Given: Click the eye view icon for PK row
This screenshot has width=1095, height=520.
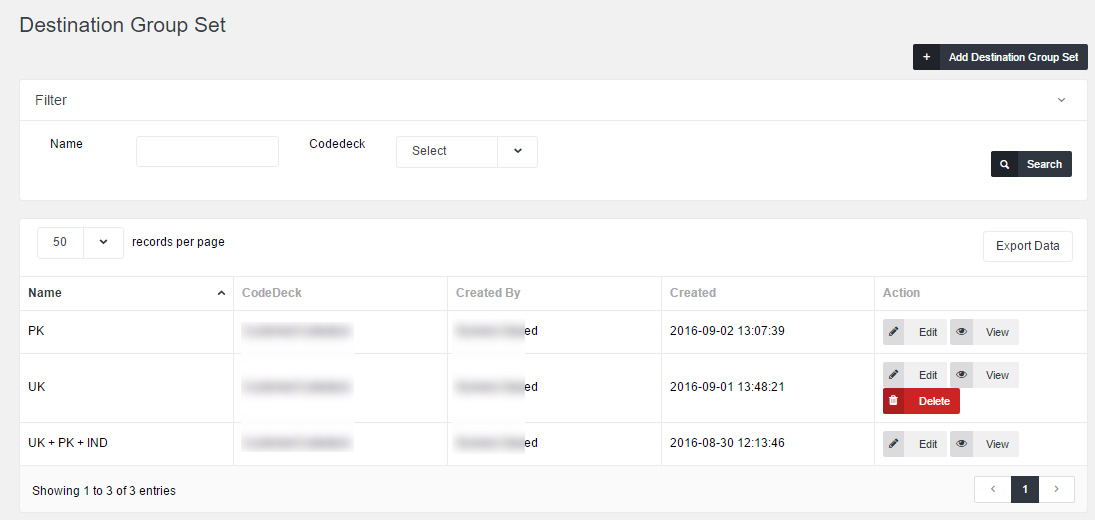Looking at the screenshot, I should [962, 332].
